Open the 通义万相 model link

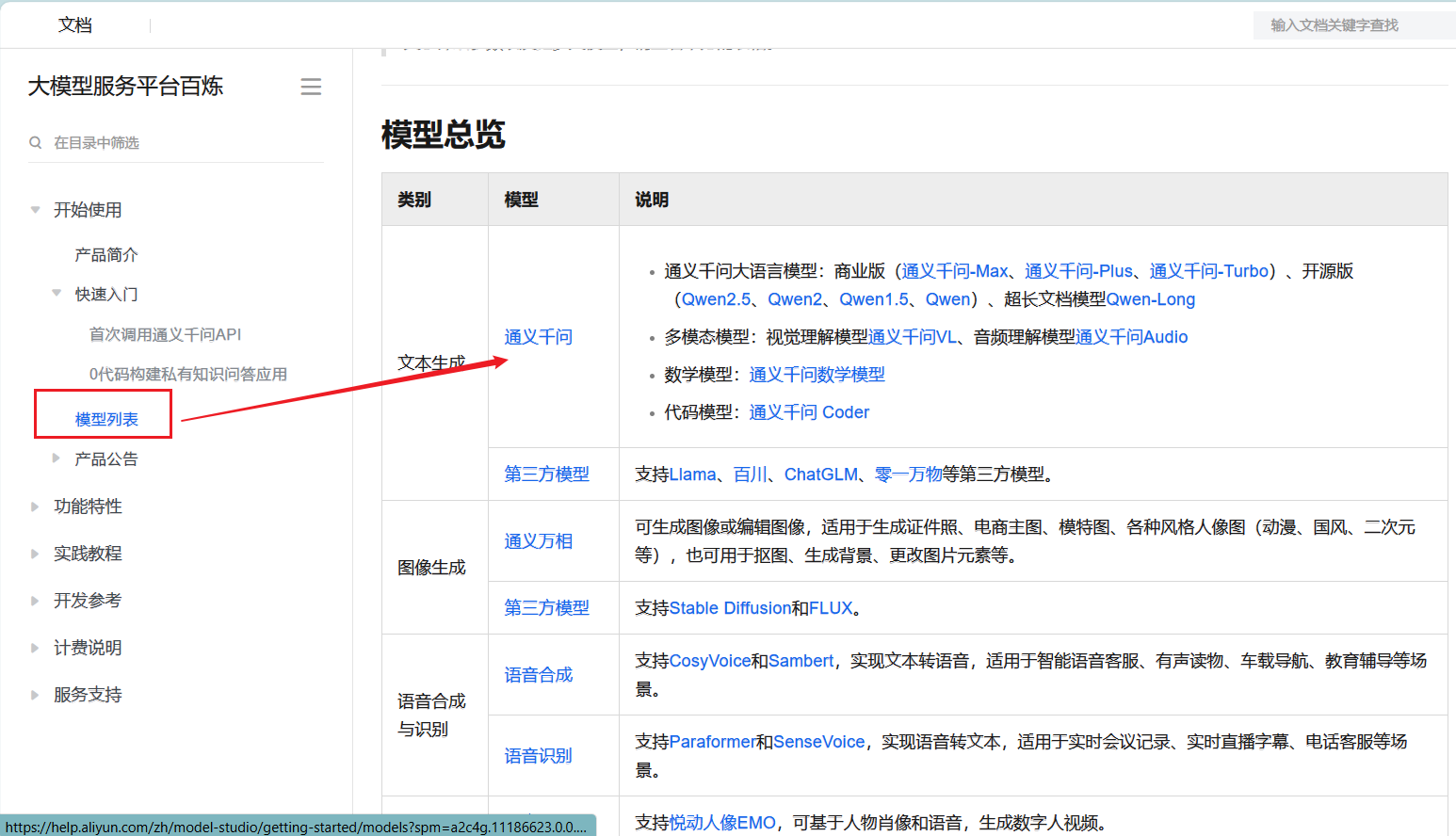(539, 541)
